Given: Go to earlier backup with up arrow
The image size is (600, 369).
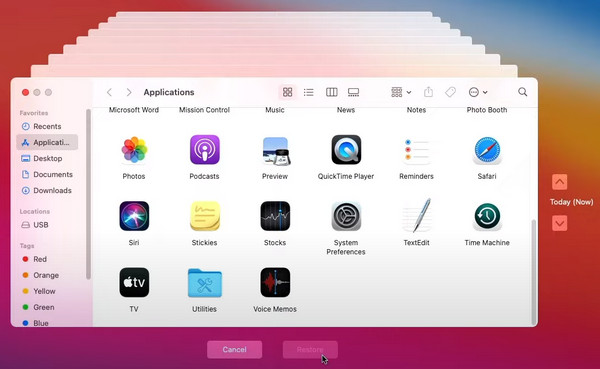Looking at the screenshot, I should 559,182.
